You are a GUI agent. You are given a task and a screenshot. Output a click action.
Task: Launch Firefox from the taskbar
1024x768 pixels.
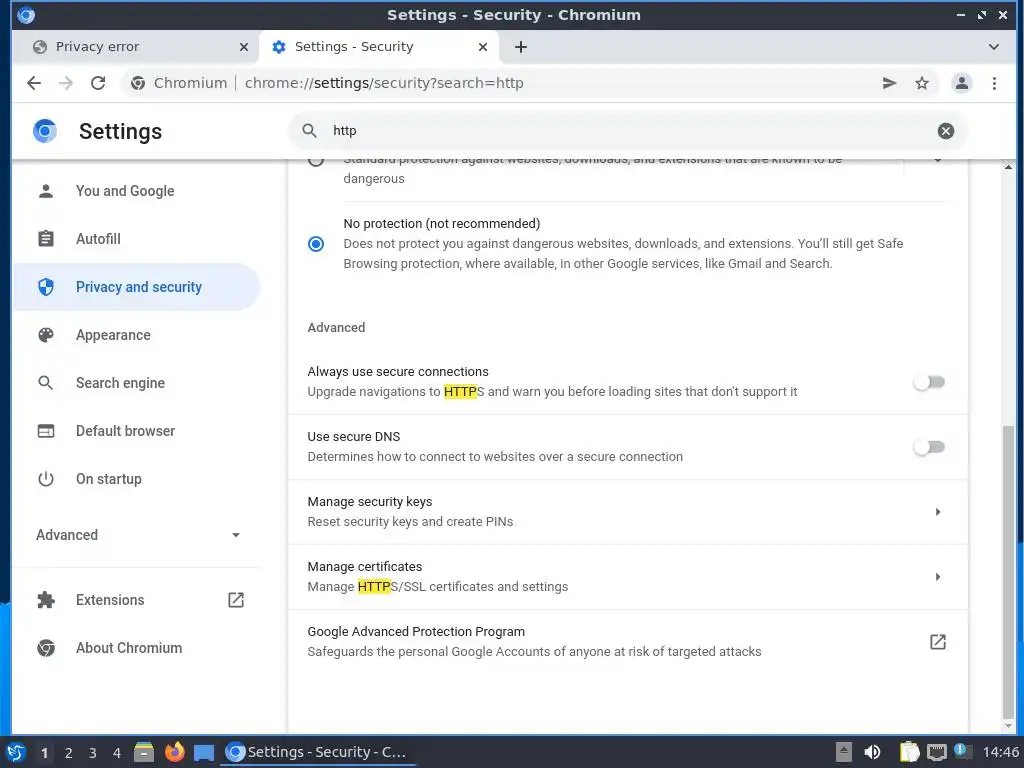point(174,752)
